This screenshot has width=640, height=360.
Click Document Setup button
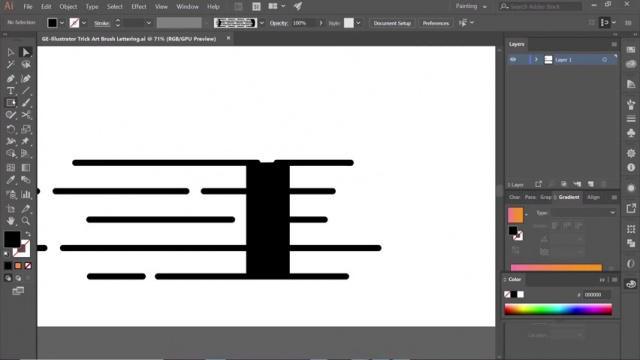pos(392,23)
